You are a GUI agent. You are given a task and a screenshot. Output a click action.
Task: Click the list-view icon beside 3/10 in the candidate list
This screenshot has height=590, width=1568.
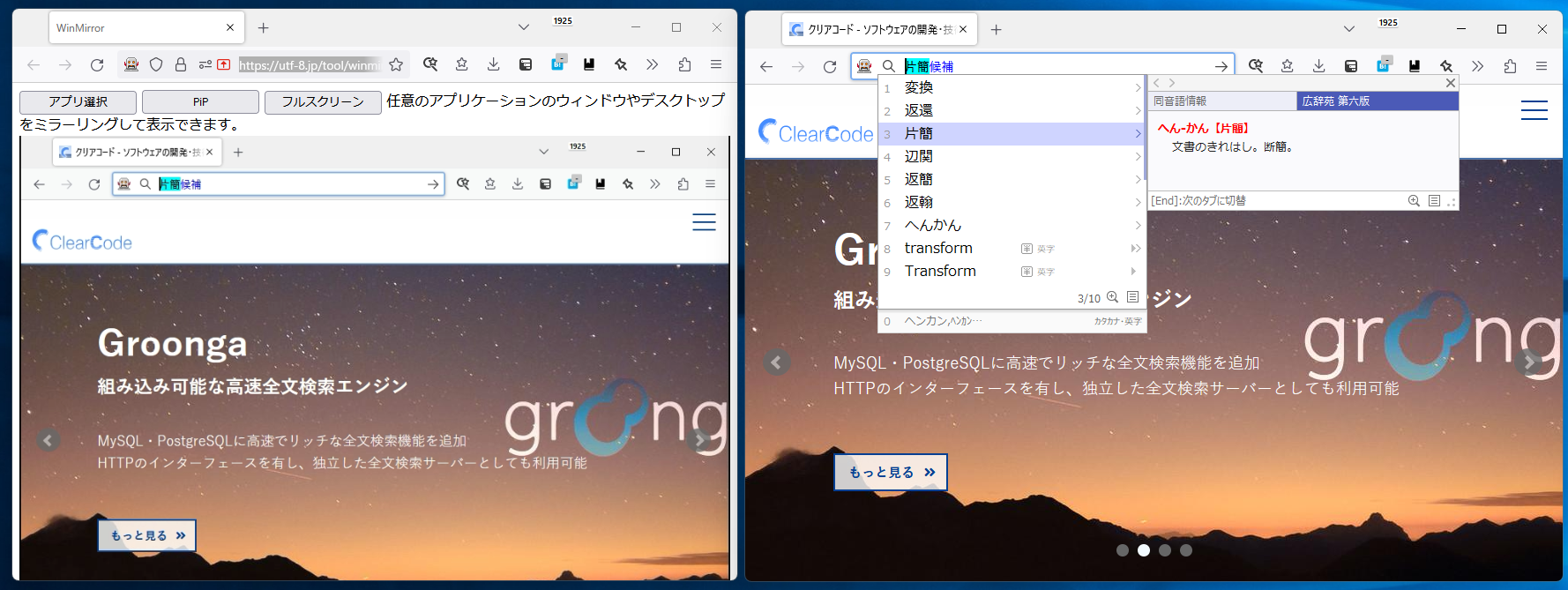1132,297
